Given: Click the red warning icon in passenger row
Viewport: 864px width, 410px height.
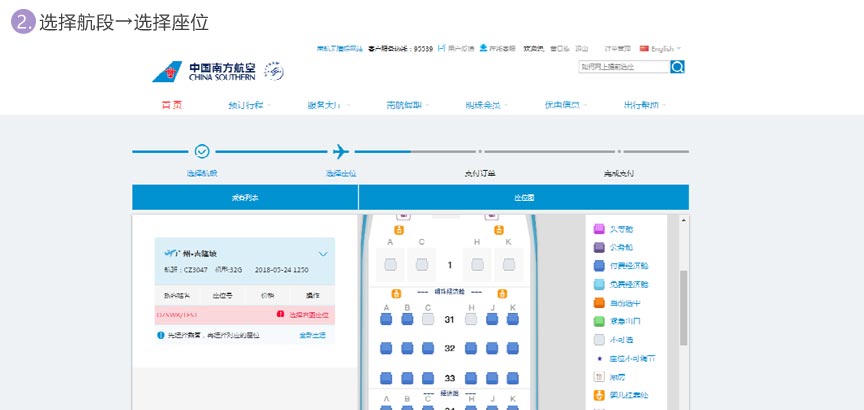Looking at the screenshot, I should click(x=281, y=315).
